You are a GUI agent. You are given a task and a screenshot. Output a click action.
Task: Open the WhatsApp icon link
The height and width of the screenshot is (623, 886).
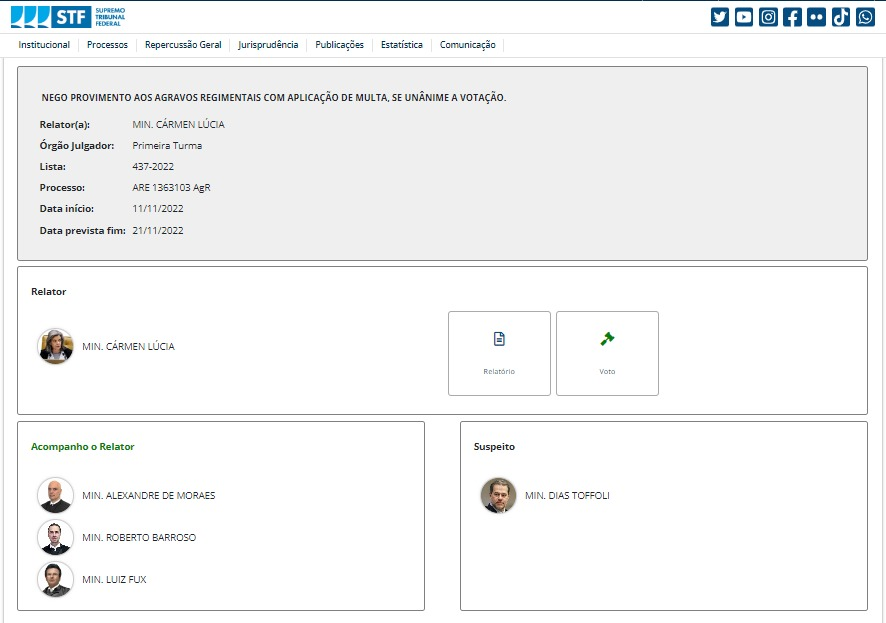865,17
